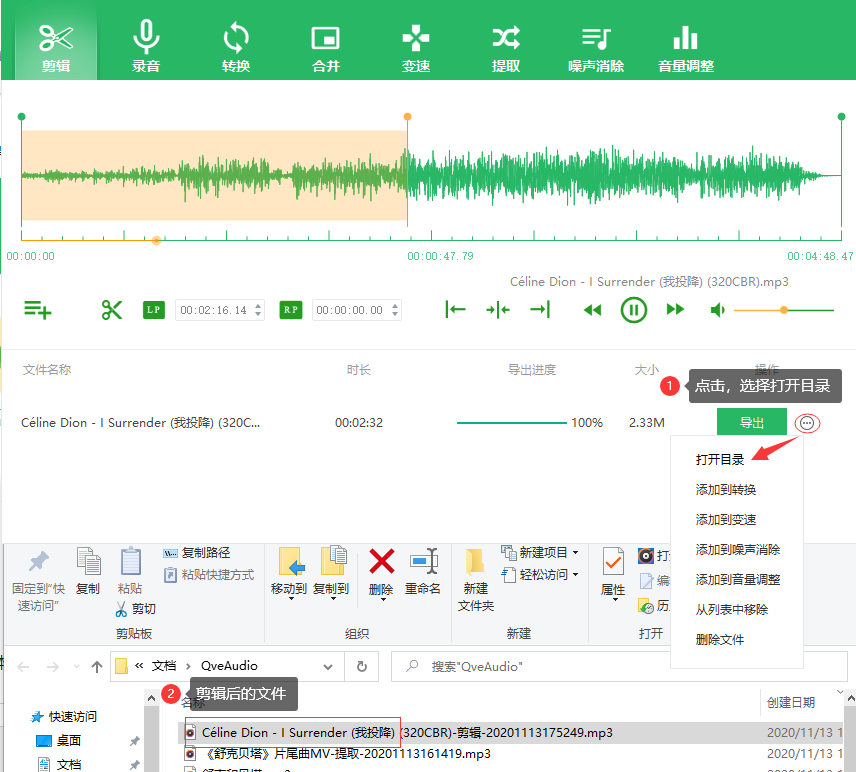Jump to selection start marker icon
Screen dimensions: 856x772
click(455, 310)
